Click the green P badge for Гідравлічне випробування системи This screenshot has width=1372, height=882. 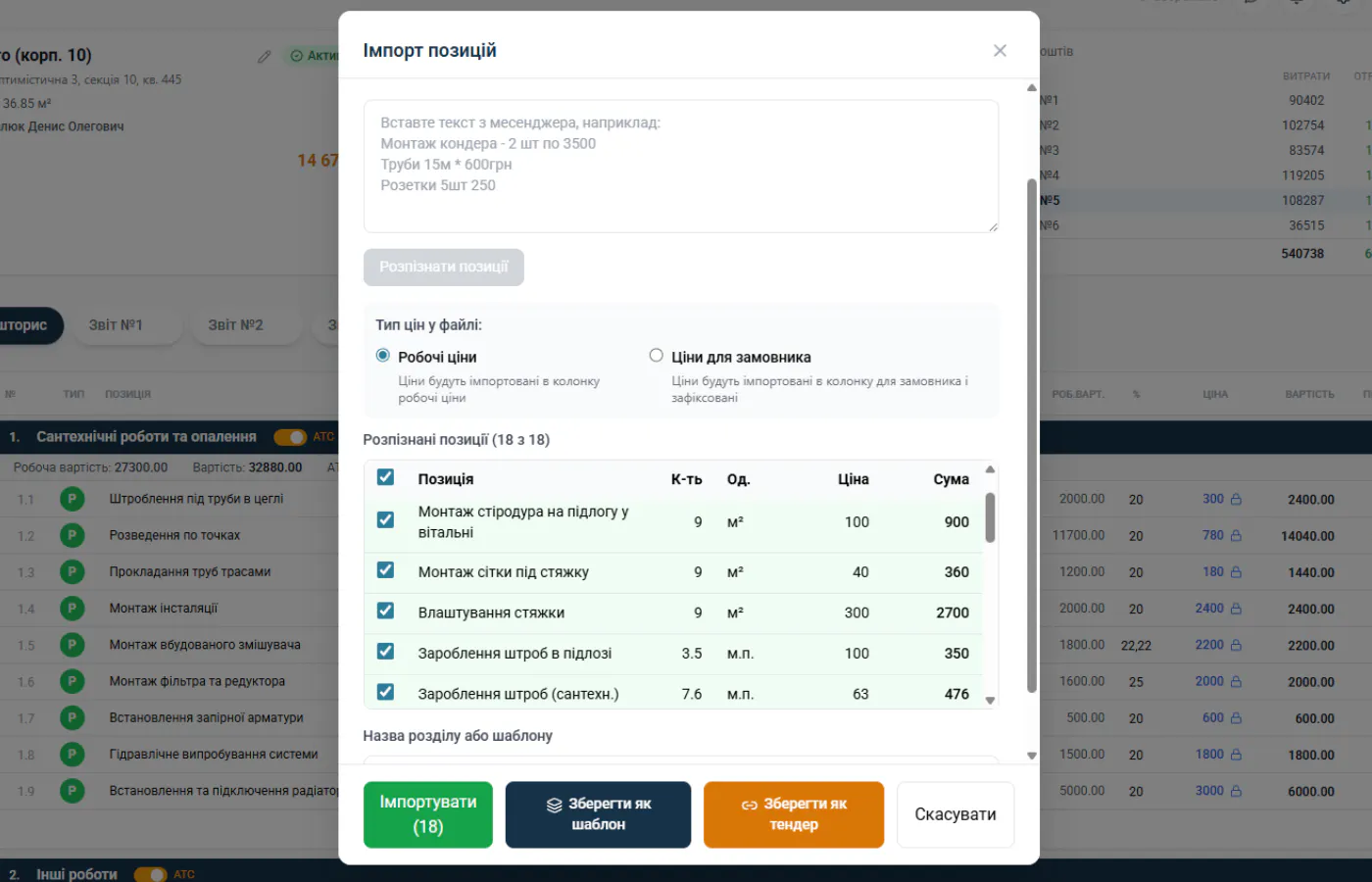pyautogui.click(x=72, y=755)
